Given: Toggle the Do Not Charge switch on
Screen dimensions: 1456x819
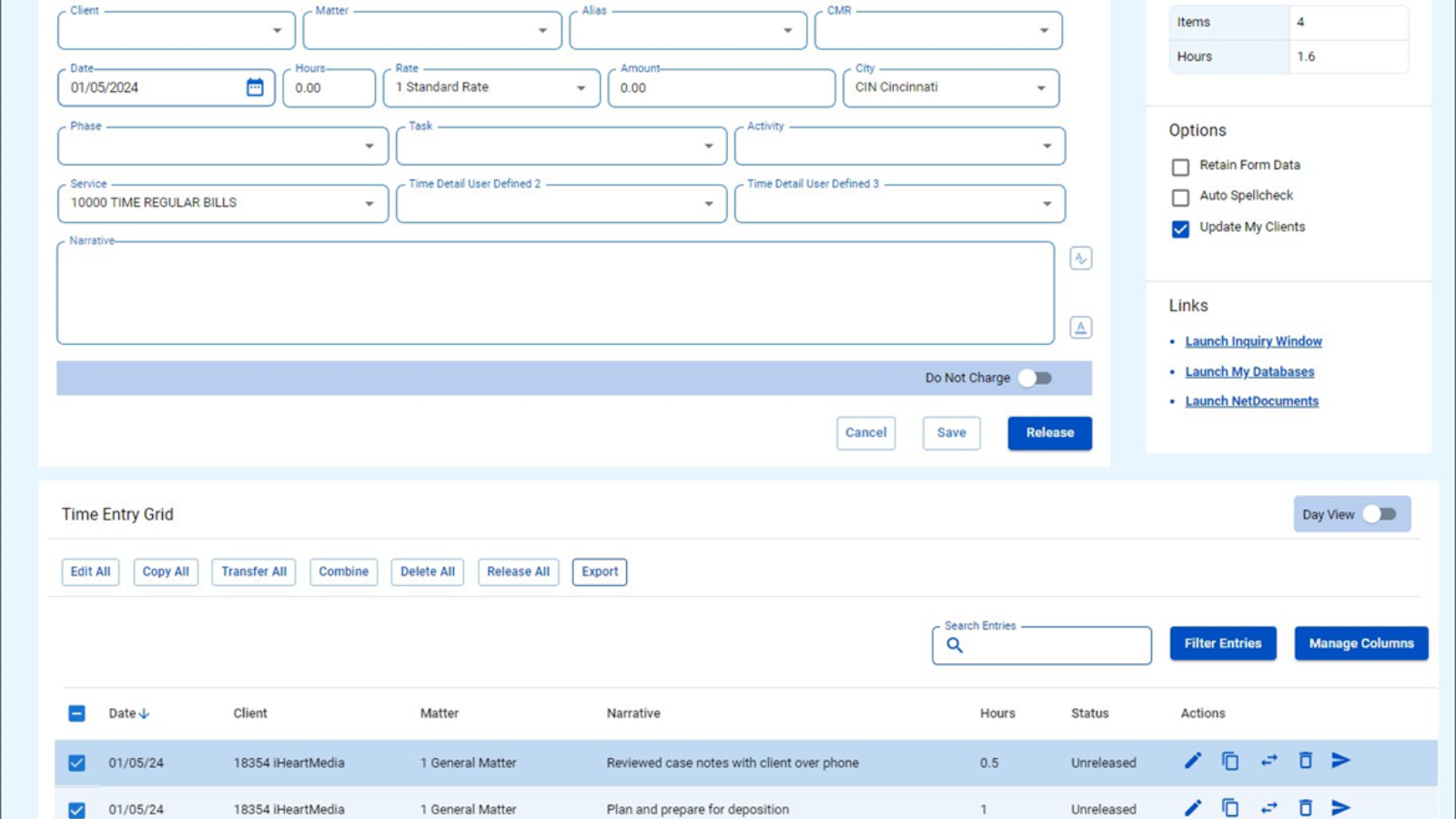Looking at the screenshot, I should click(1035, 378).
